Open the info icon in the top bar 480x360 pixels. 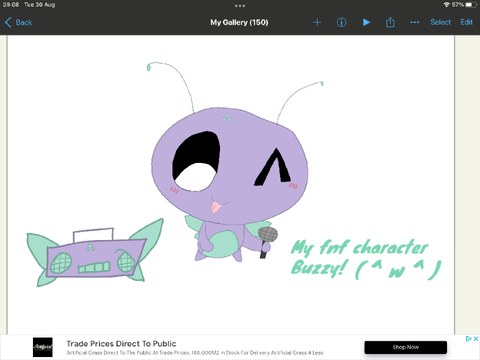(341, 22)
